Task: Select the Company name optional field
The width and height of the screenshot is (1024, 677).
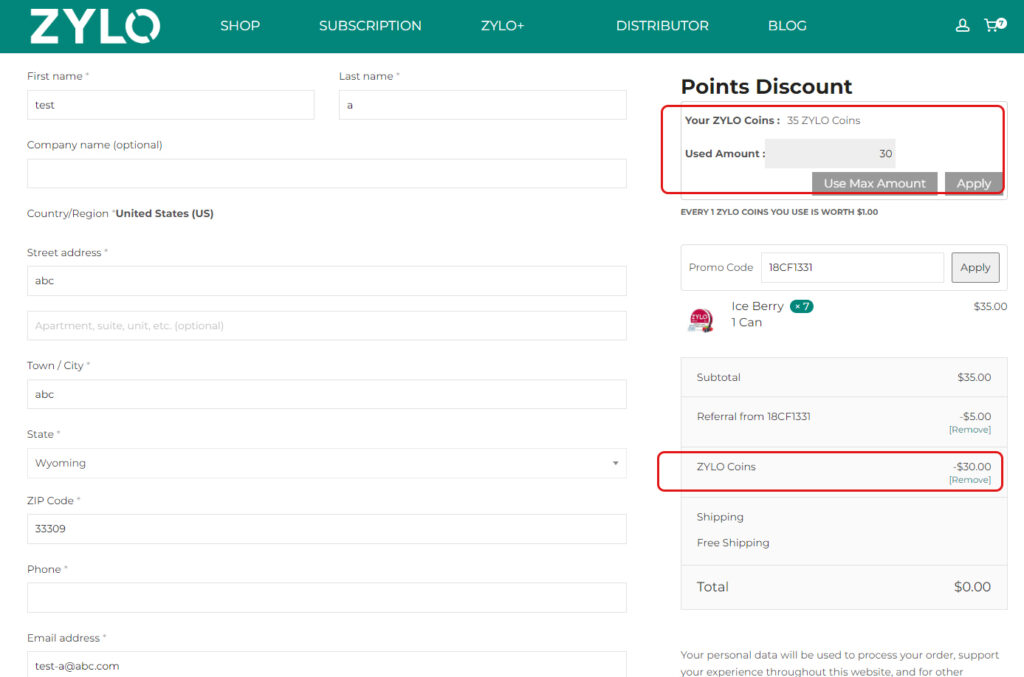Action: coord(326,173)
